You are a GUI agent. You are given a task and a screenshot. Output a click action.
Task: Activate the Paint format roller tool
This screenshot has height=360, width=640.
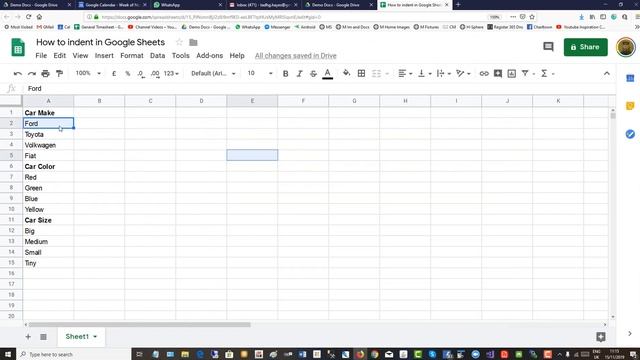click(59, 73)
